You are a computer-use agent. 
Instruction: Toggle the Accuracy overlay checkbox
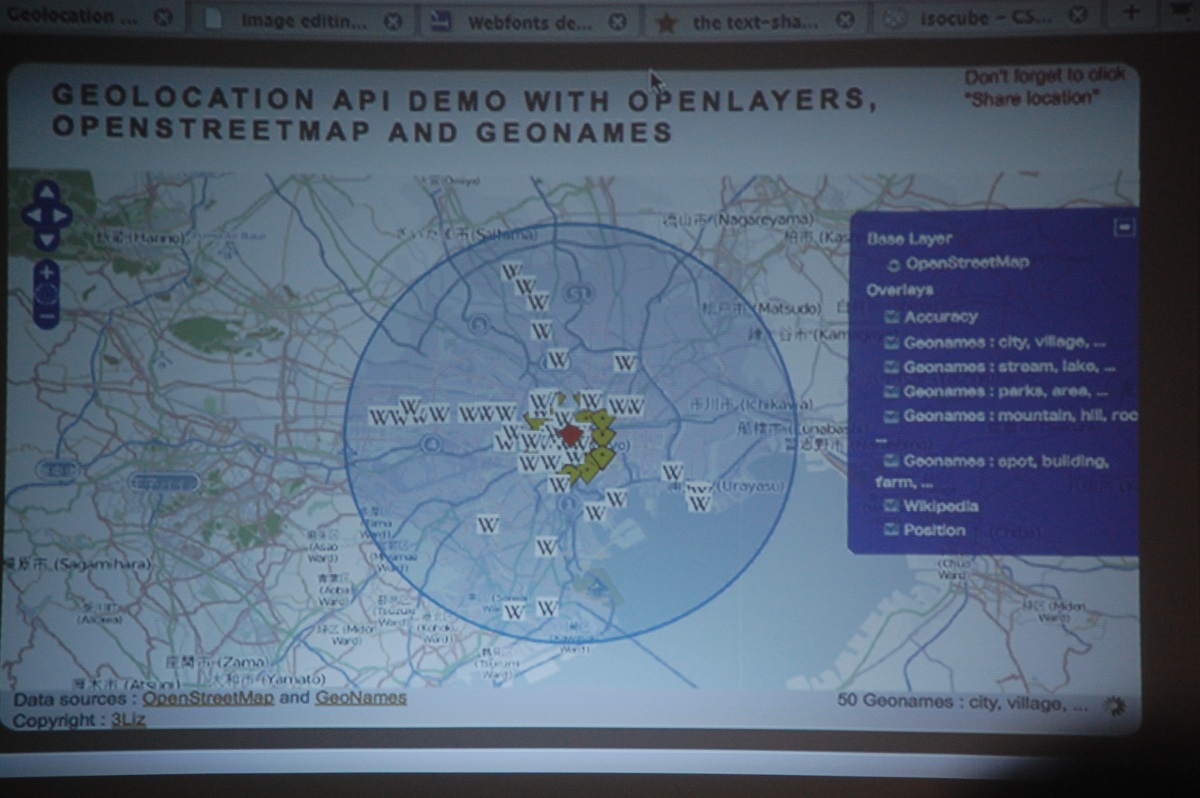(x=892, y=317)
